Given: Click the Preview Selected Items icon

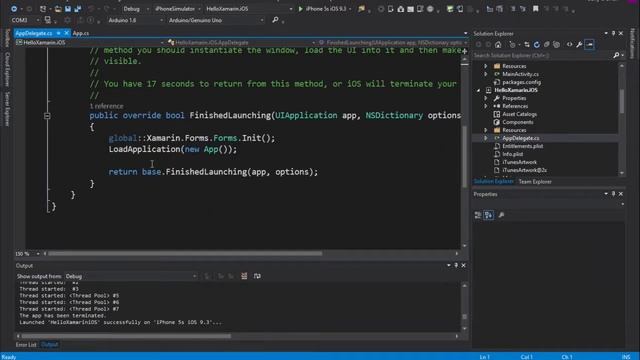Looking at the screenshot, I should click(x=589, y=44).
